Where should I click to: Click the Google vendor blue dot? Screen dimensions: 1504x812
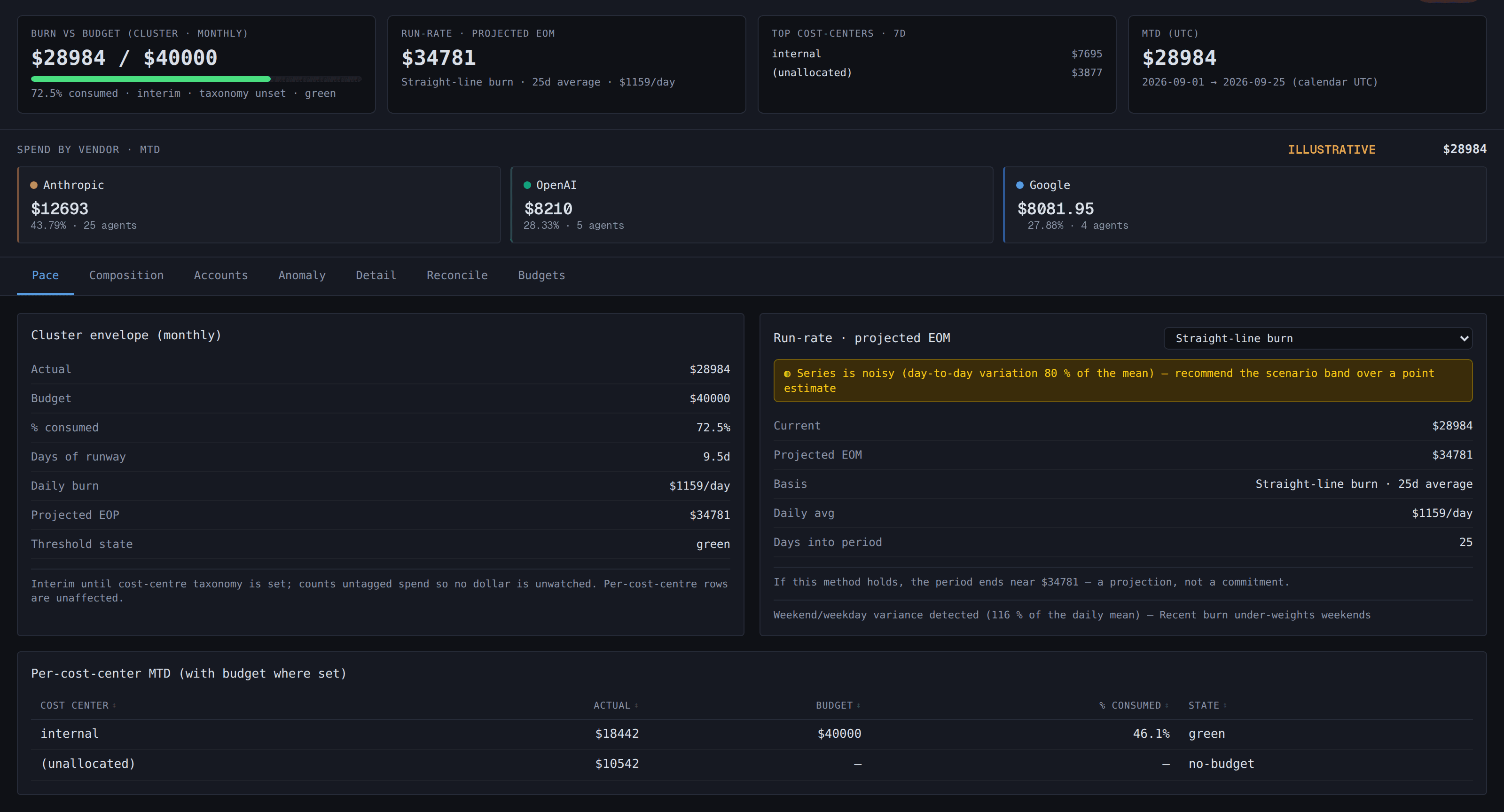pos(1020,185)
